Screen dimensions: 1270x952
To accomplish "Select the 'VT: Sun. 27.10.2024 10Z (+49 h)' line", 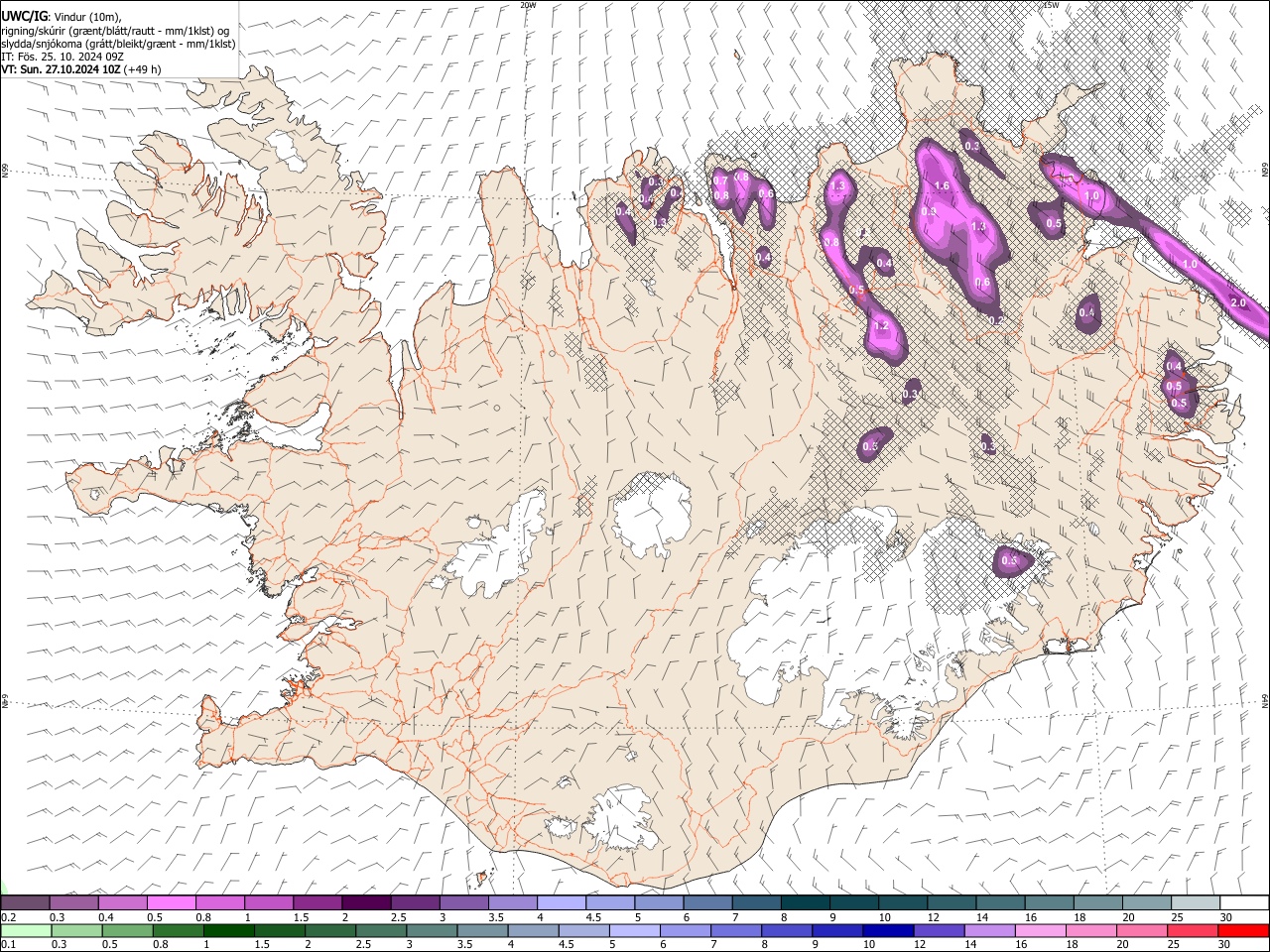I will (80, 69).
